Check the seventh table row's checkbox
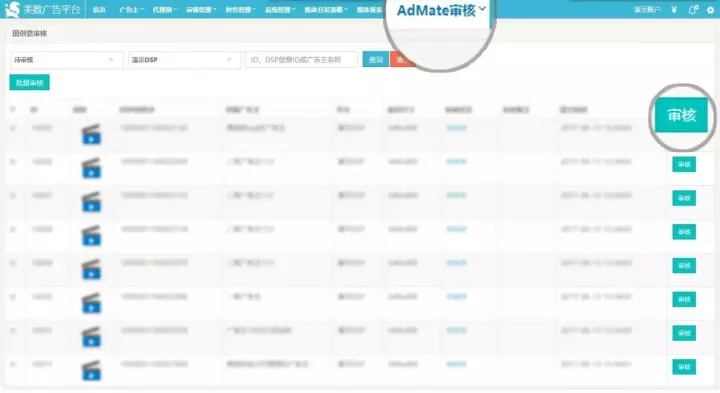720x393 pixels. point(13,331)
